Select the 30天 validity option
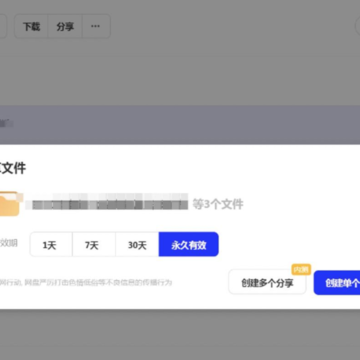The image size is (360, 360). 137,245
